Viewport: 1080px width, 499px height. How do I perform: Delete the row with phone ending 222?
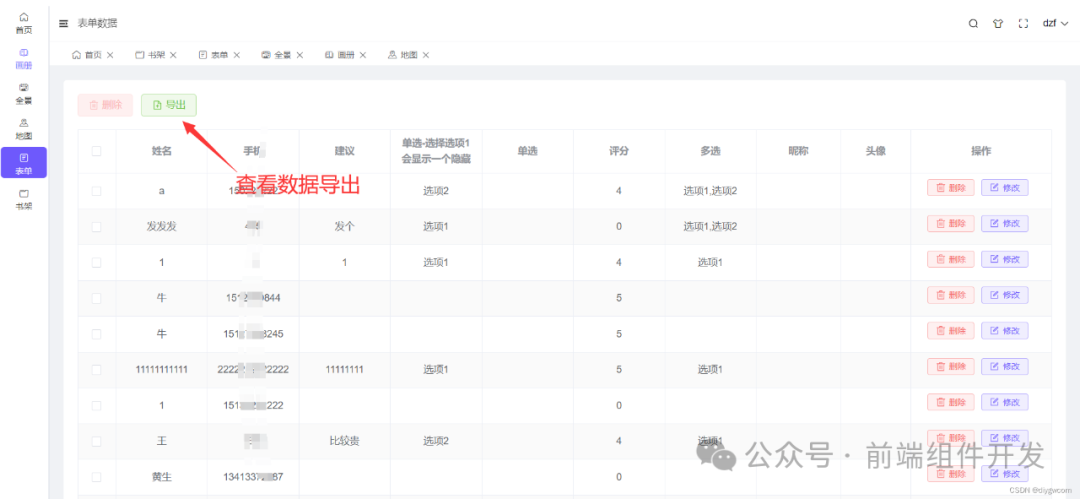pyautogui.click(x=951, y=402)
